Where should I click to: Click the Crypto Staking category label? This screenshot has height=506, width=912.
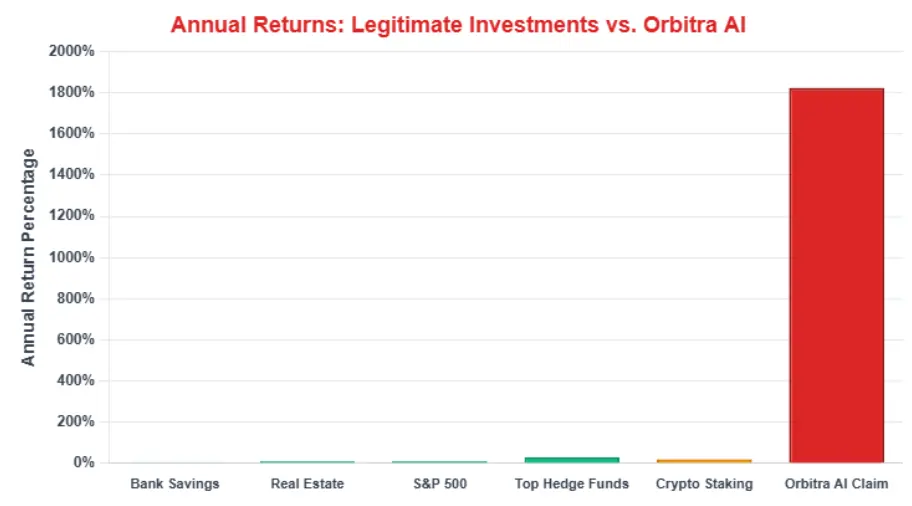pyautogui.click(x=704, y=484)
